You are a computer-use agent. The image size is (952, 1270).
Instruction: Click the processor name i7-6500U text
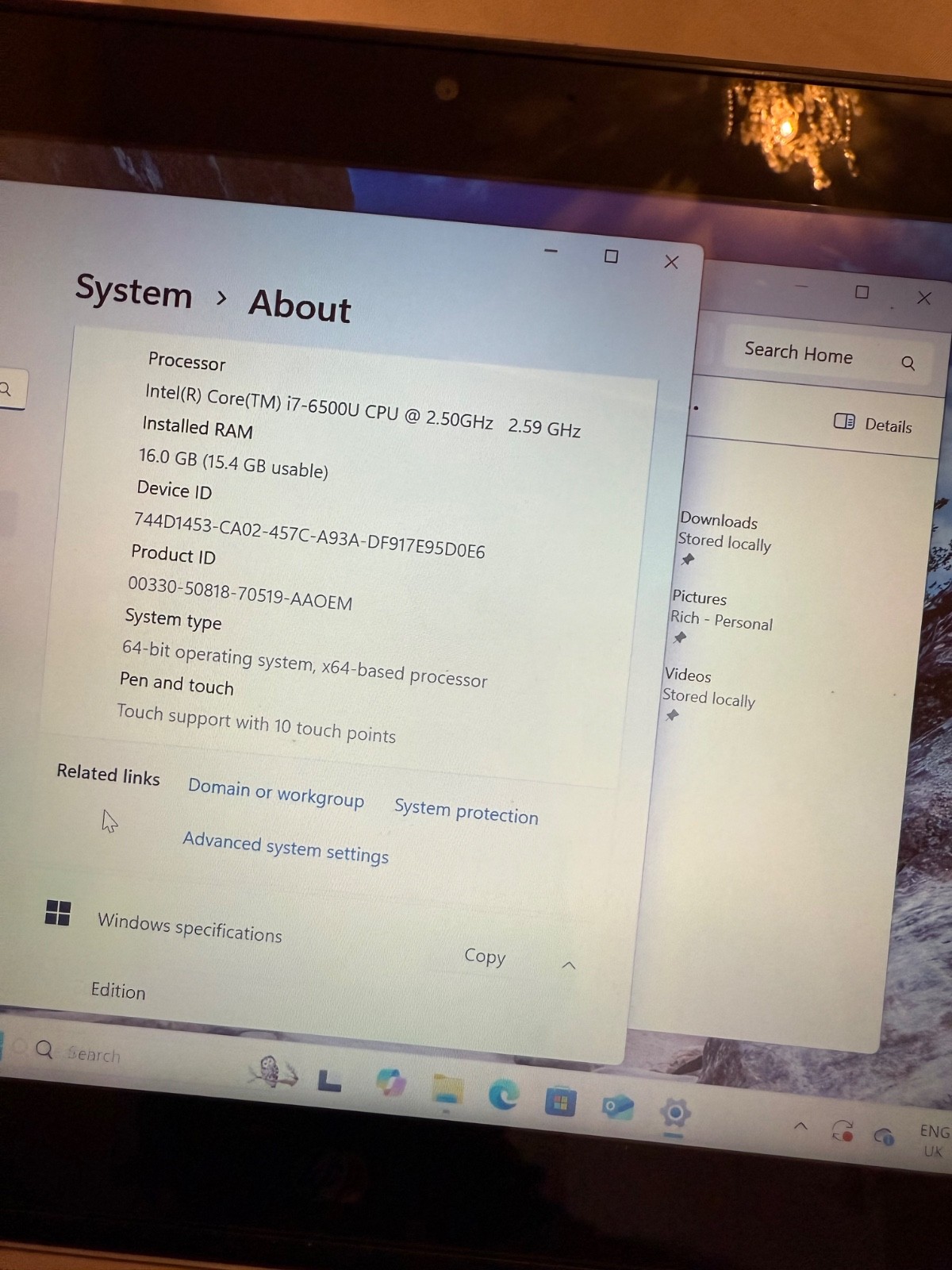click(x=363, y=410)
